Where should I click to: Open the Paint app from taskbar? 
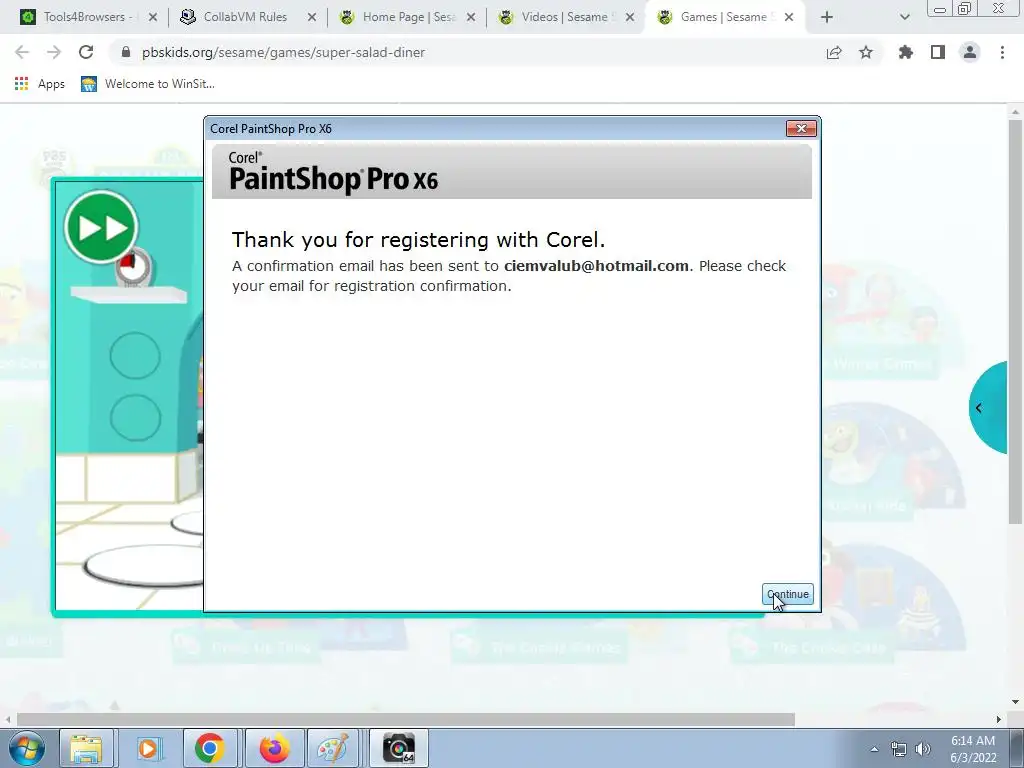(x=334, y=748)
